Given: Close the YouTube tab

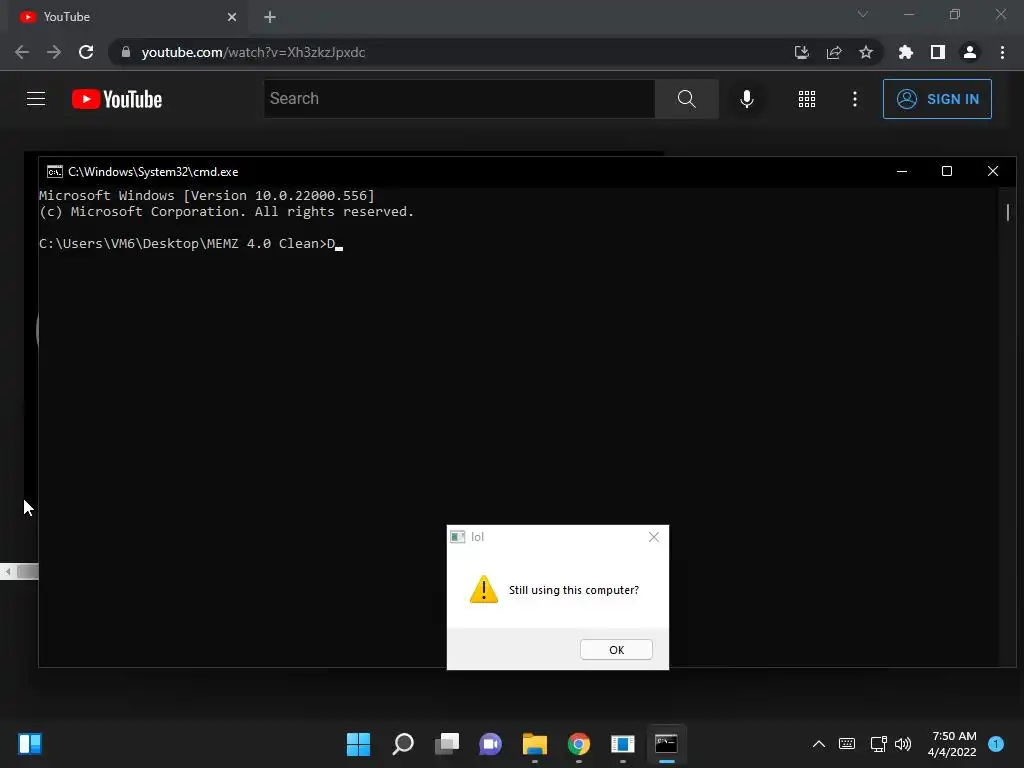Looking at the screenshot, I should coord(232,17).
